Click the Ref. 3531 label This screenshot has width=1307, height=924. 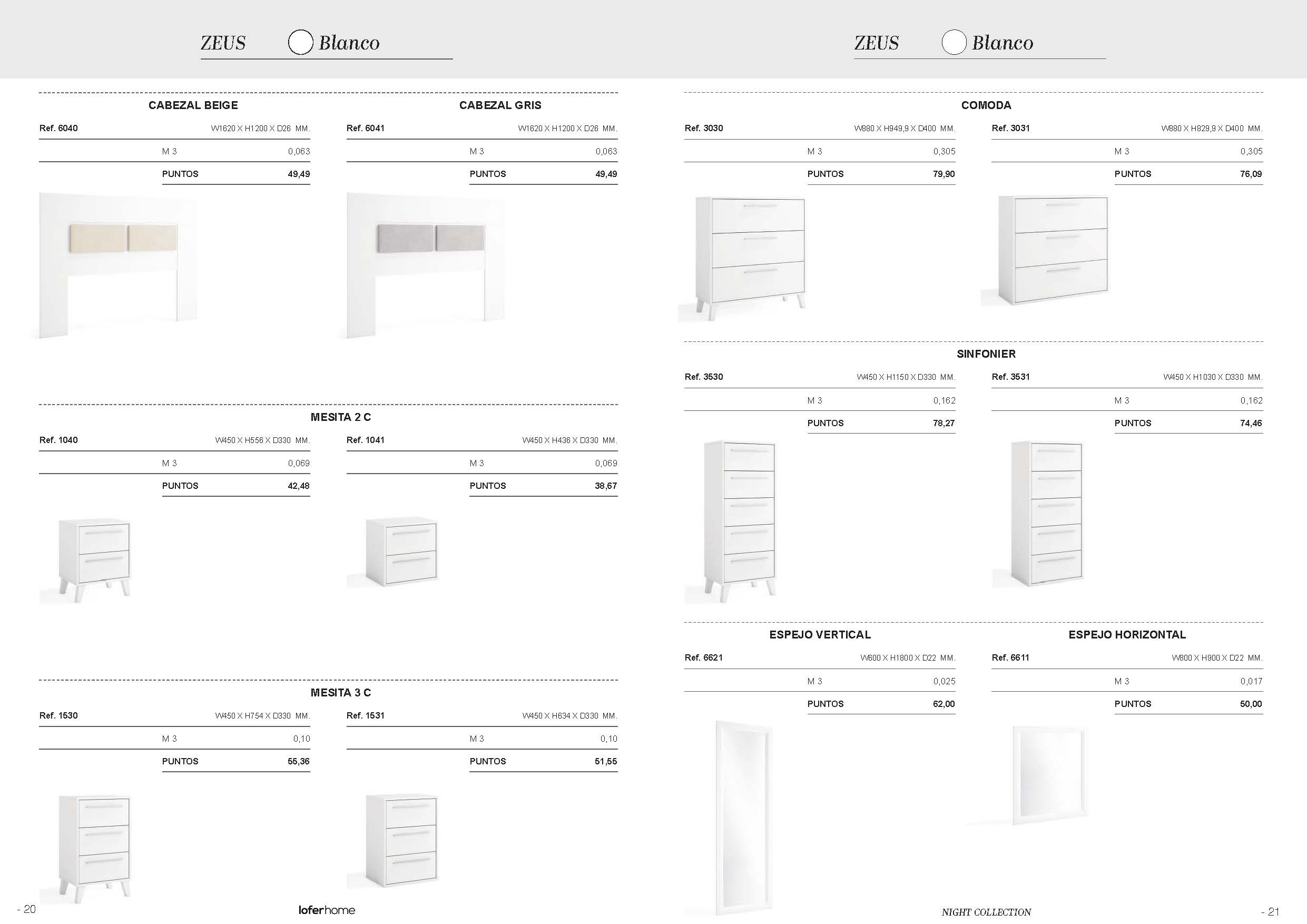[x=1010, y=377]
